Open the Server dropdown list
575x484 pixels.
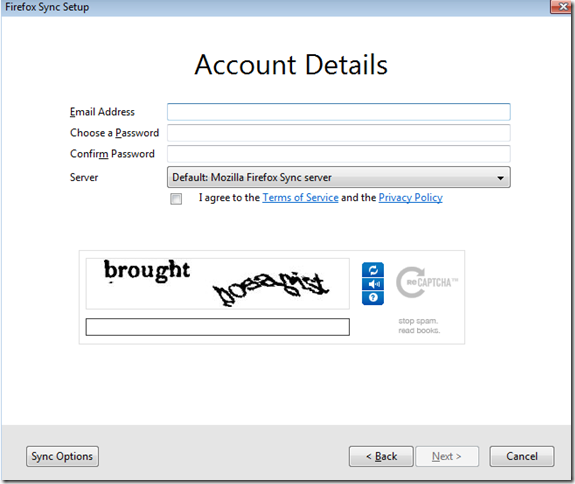pyautogui.click(x=338, y=177)
